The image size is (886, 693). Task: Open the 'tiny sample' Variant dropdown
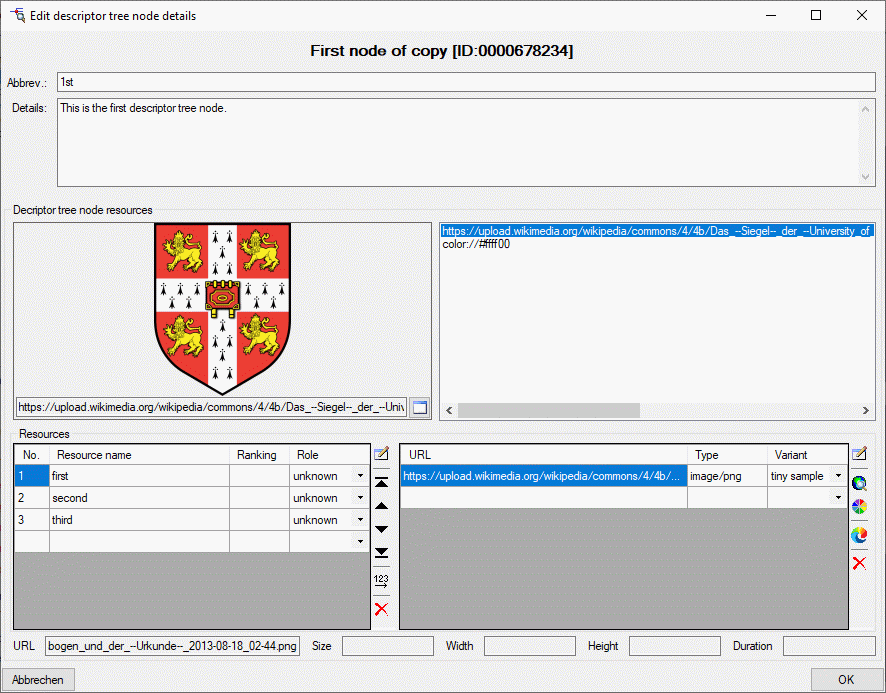click(839, 476)
